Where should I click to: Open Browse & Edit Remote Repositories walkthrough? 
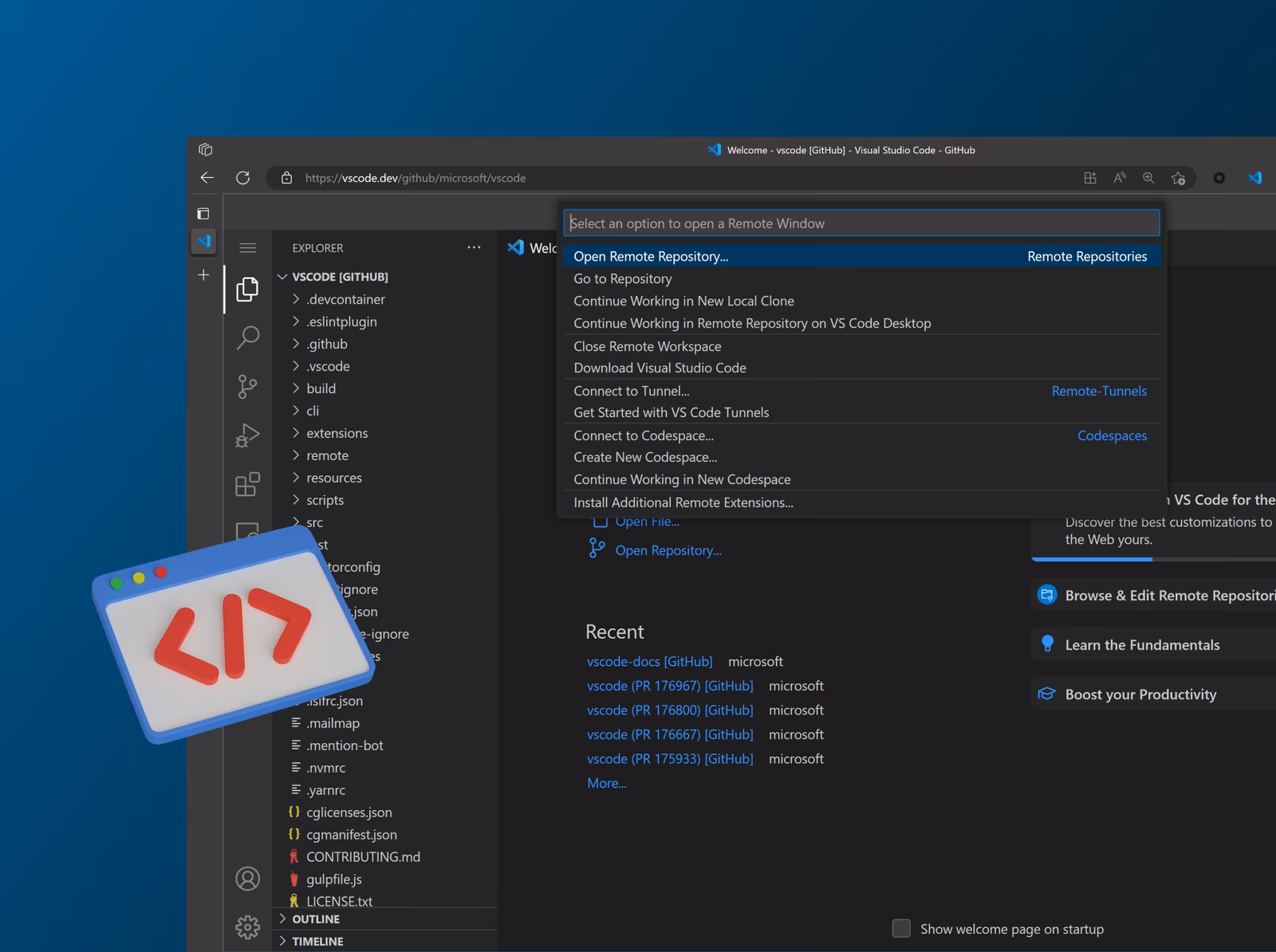1153,595
